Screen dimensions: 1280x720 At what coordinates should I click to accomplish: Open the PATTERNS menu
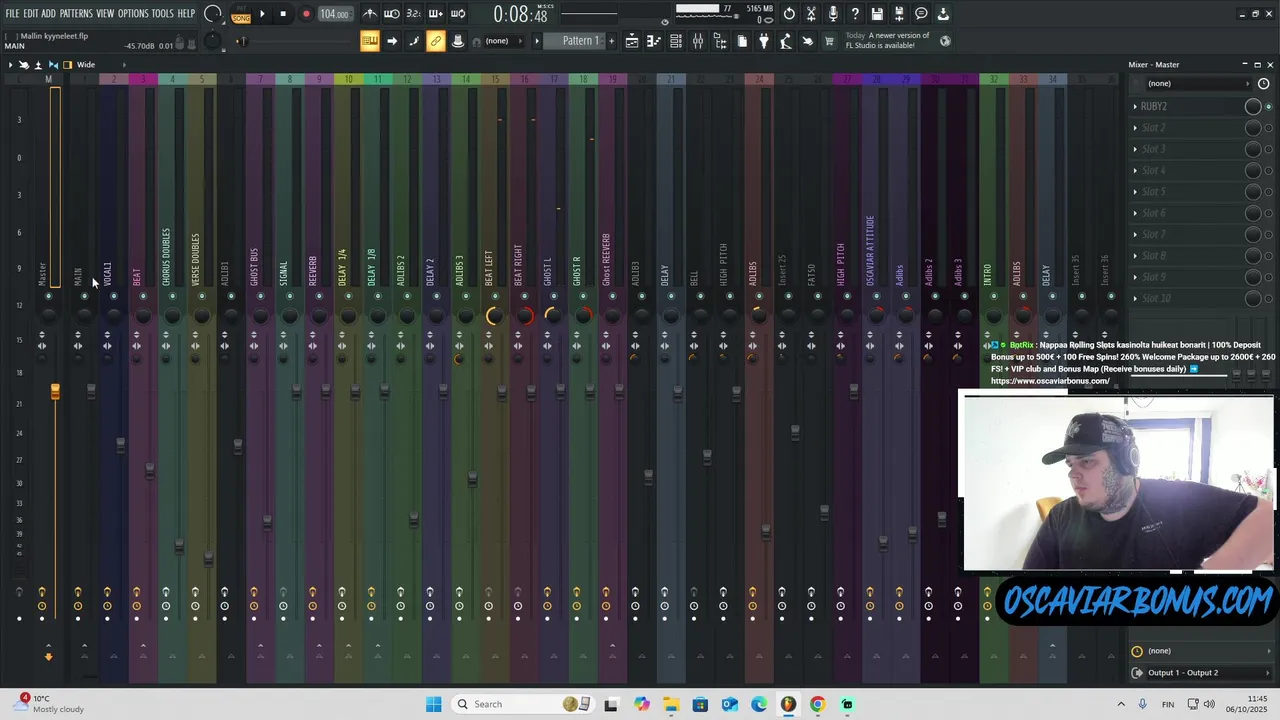(x=76, y=14)
